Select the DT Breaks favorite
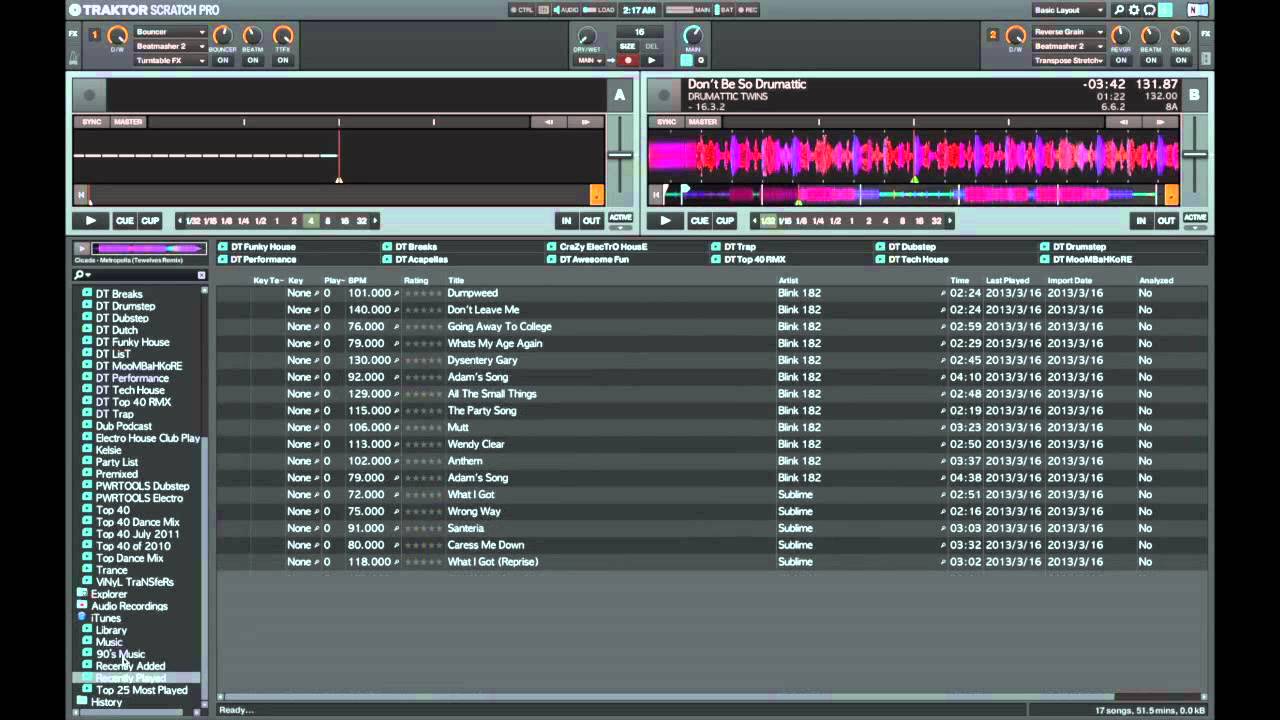This screenshot has width=1280, height=720. pyautogui.click(x=416, y=247)
